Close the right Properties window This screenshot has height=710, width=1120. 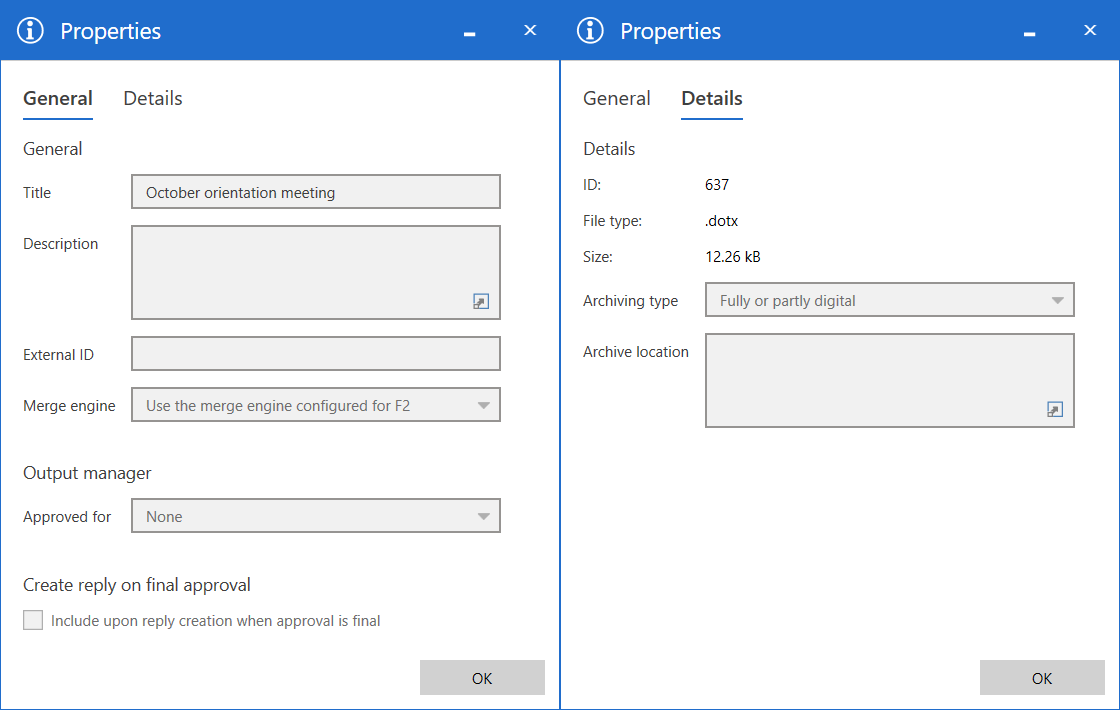tap(1090, 30)
